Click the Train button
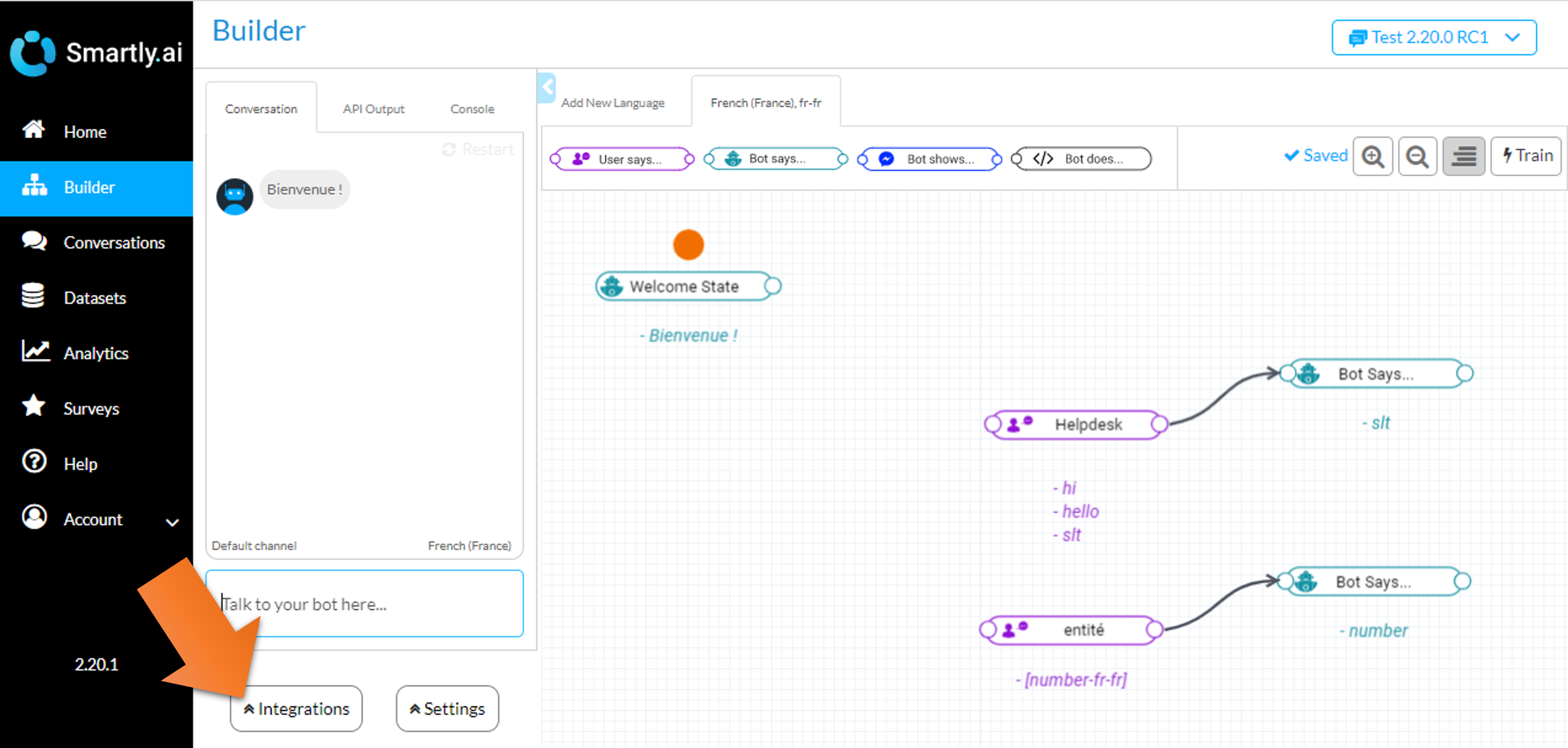 coord(1526,156)
